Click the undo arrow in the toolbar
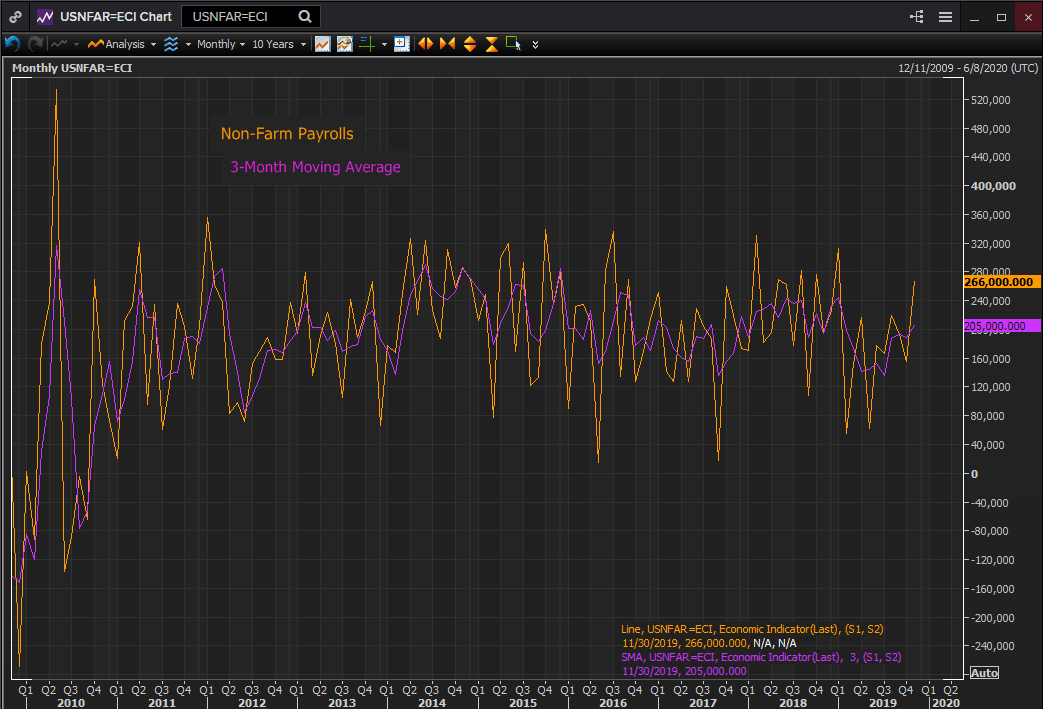Viewport: 1043px width, 709px height. (x=12, y=44)
